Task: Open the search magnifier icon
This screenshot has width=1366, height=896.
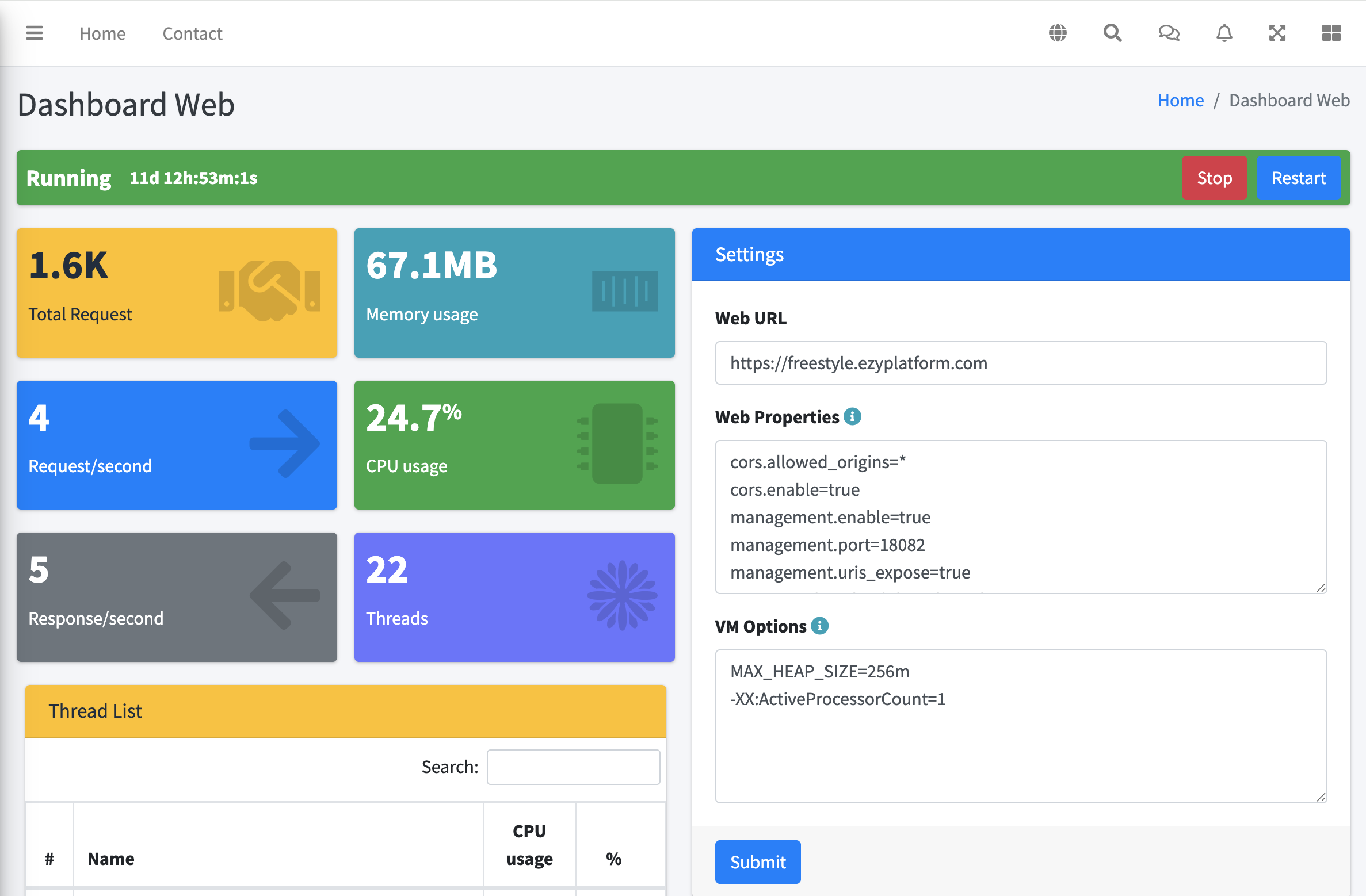Action: pos(1112,33)
